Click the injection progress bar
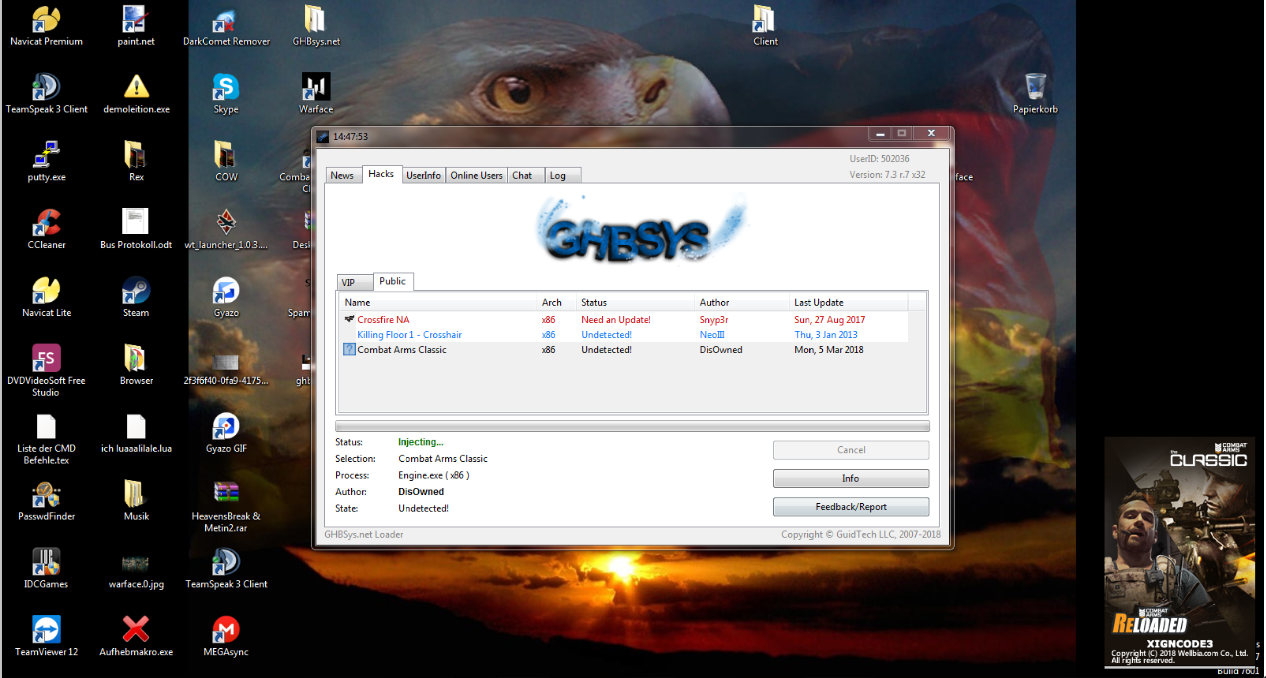This screenshot has height=678, width=1266. tap(632, 426)
